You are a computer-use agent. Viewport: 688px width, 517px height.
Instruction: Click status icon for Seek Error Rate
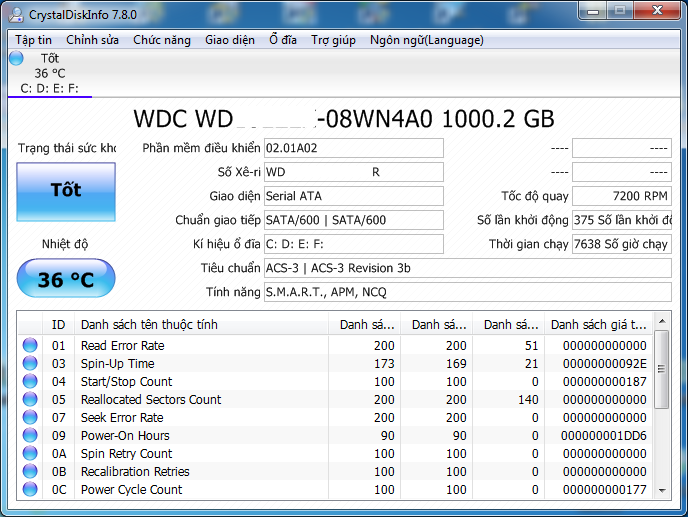30,417
